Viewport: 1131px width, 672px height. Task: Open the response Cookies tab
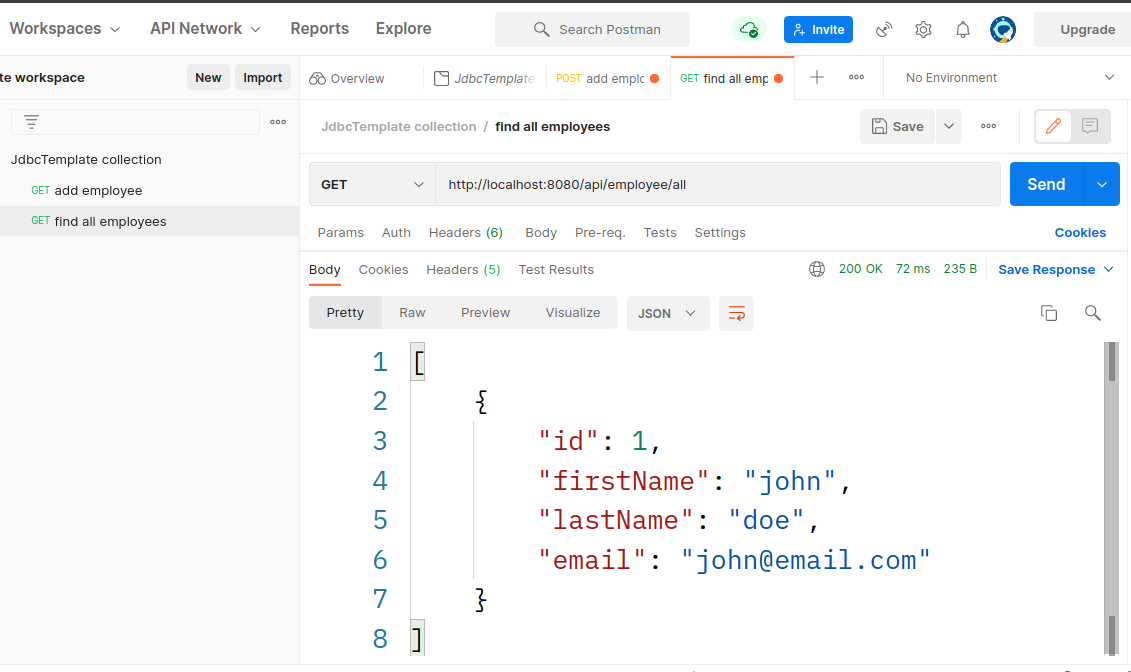[383, 270]
